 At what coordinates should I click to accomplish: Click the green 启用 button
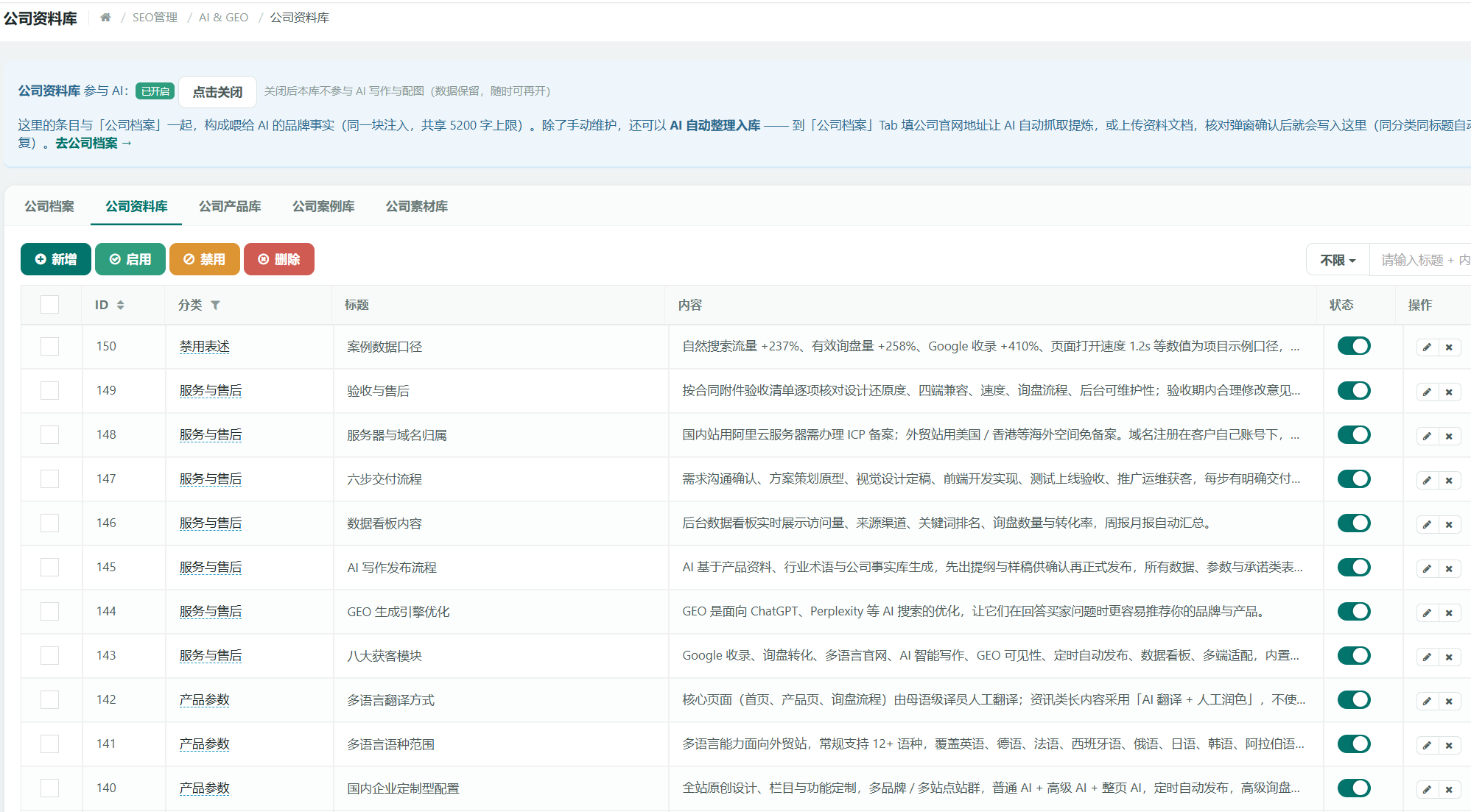(130, 259)
